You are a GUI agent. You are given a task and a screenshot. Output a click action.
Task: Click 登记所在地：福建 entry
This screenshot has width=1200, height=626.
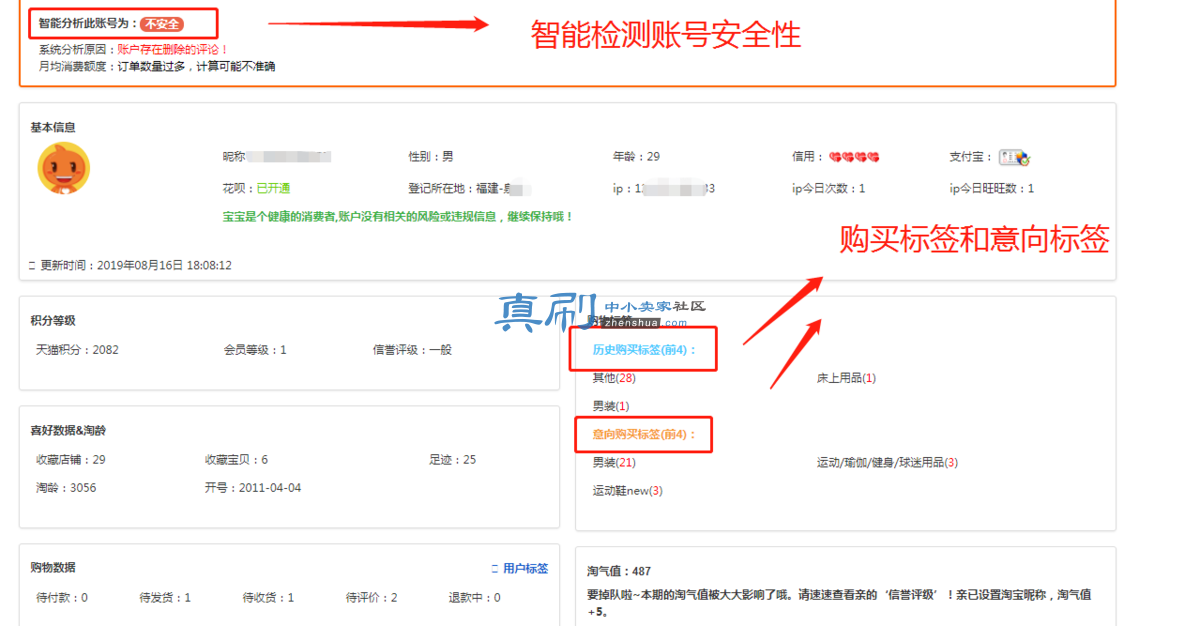click(x=468, y=188)
